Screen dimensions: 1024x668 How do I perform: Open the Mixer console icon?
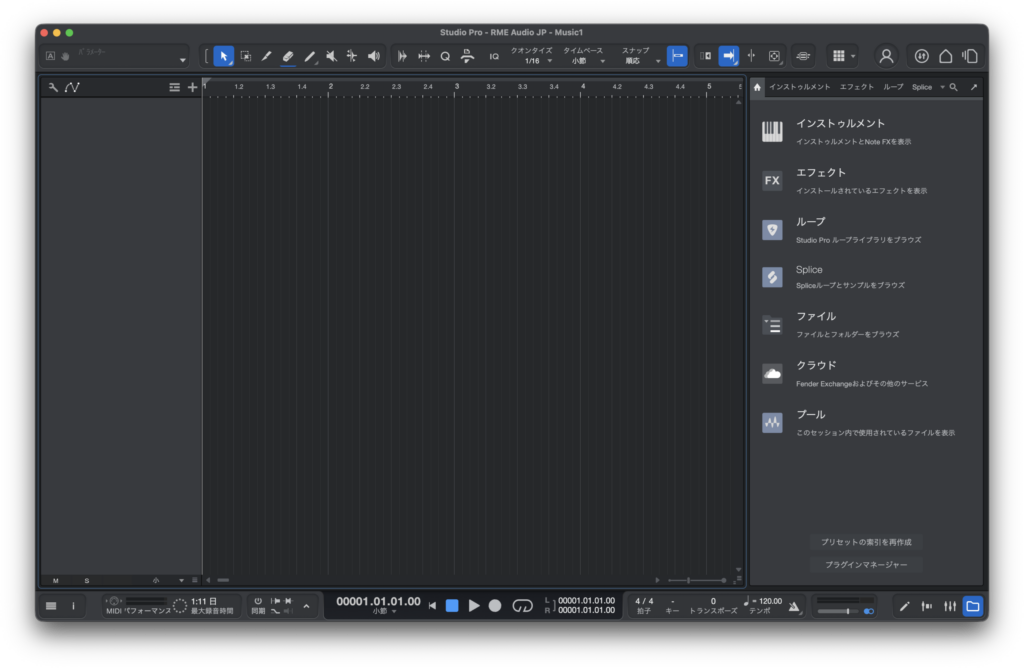click(948, 606)
